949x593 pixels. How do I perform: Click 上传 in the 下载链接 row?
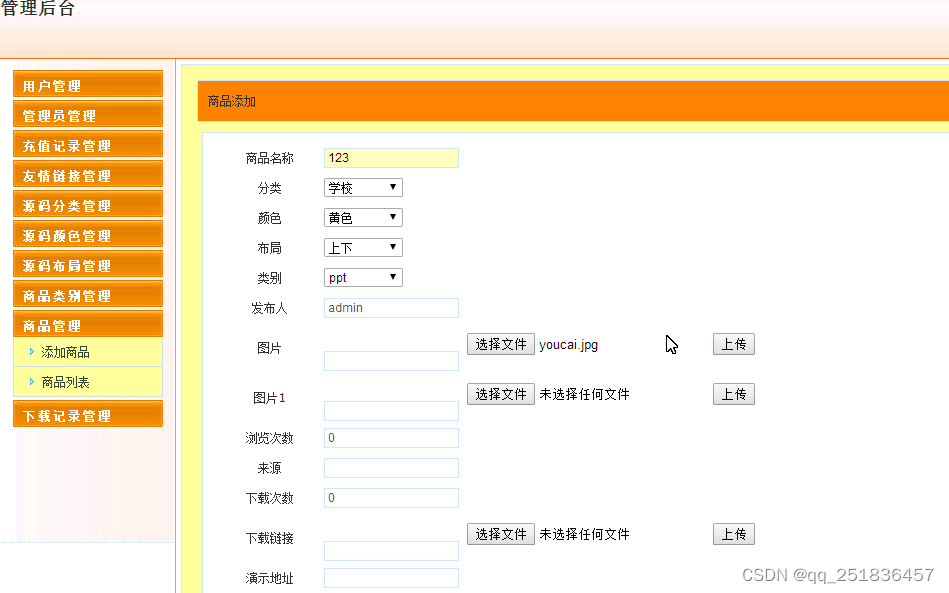(x=734, y=534)
